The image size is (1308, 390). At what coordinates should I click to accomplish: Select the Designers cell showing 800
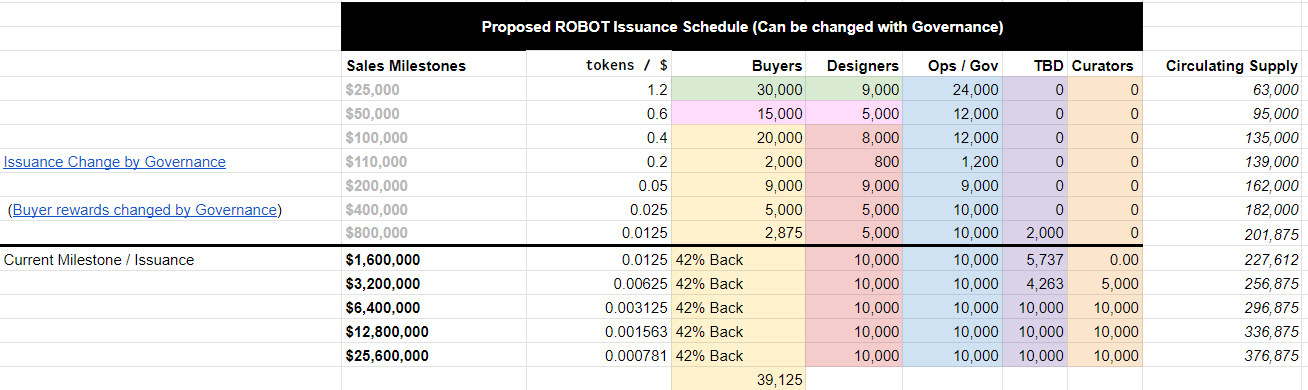(x=855, y=162)
